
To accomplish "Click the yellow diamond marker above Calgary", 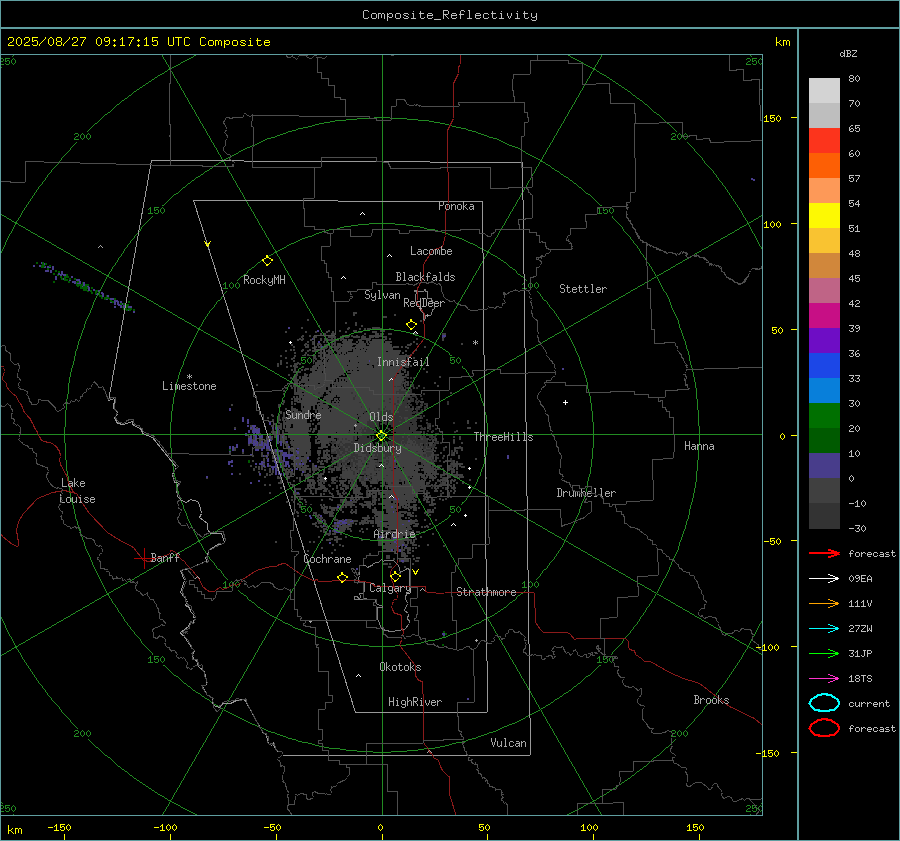I will 395,576.
